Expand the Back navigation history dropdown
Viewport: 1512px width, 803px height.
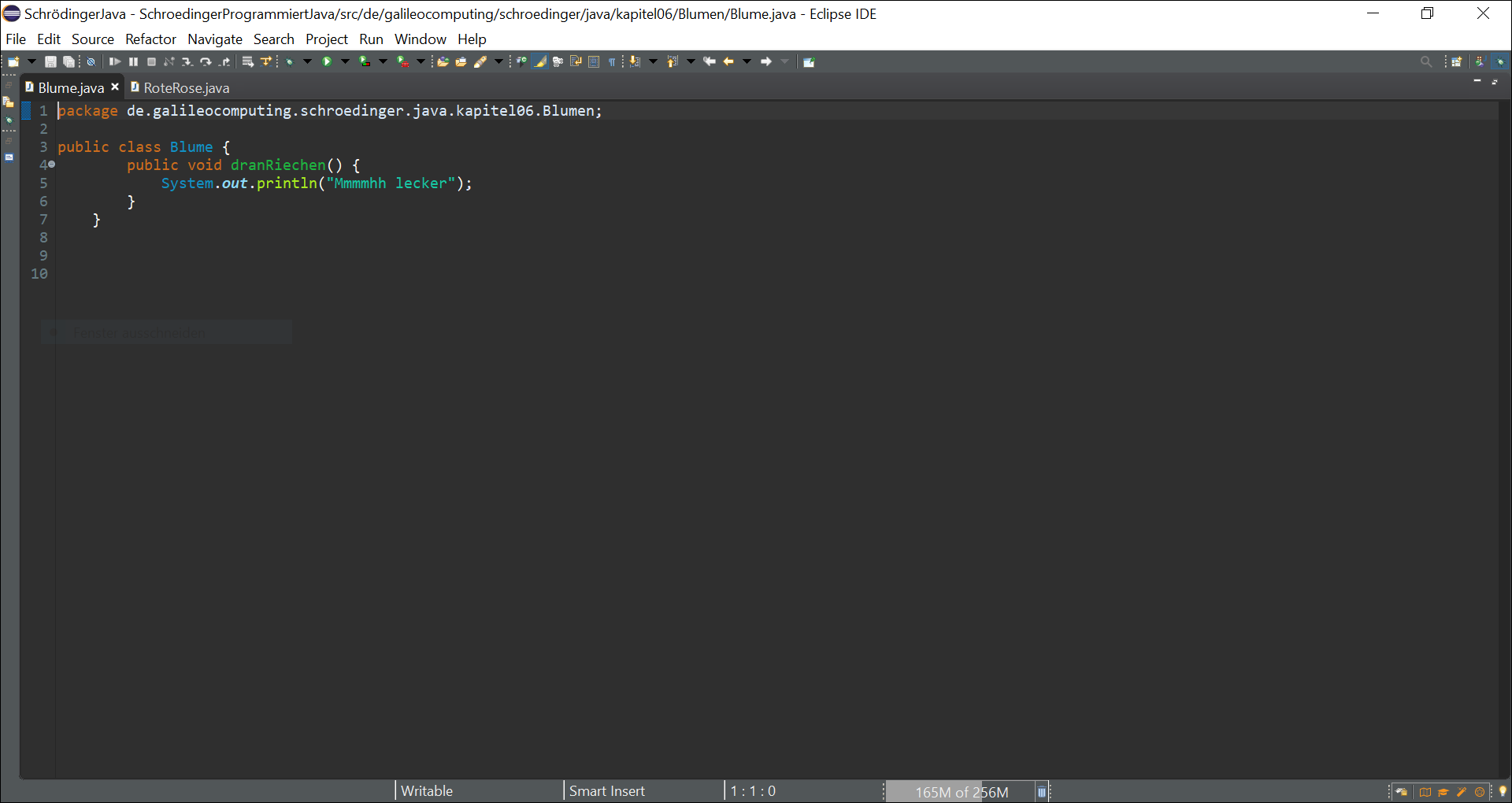click(747, 61)
